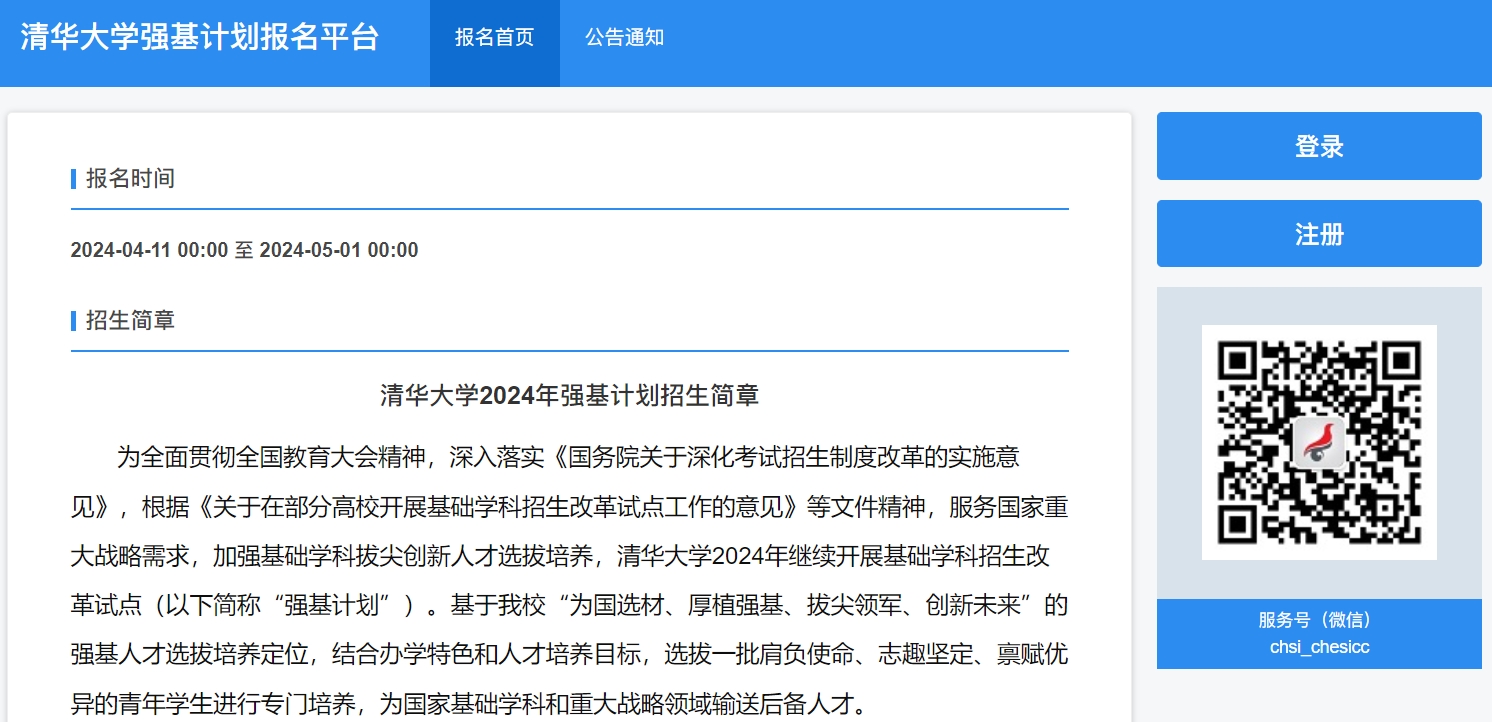Screen dimensions: 1492x722
Task: Click the title 清华大学2024年强基计划招生简章
Action: click(x=569, y=395)
